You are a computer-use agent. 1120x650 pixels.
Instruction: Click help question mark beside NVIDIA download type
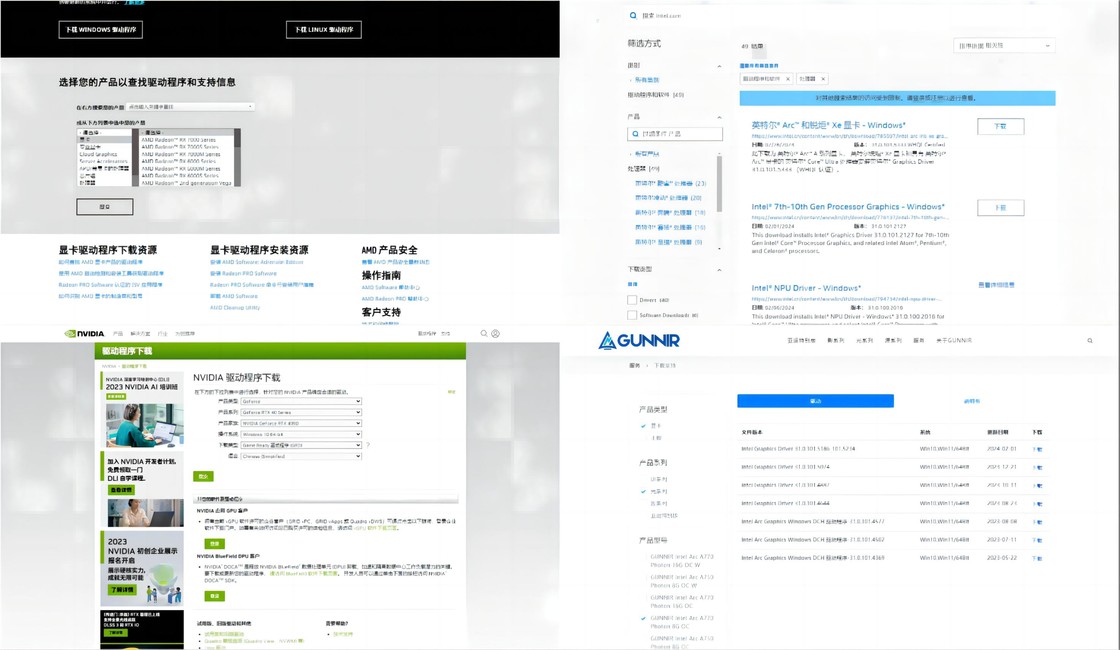click(368, 445)
